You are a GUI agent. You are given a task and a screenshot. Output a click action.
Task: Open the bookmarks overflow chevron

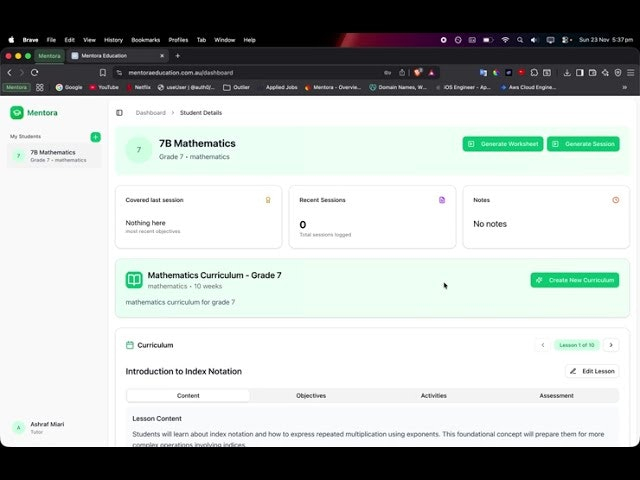coord(625,87)
